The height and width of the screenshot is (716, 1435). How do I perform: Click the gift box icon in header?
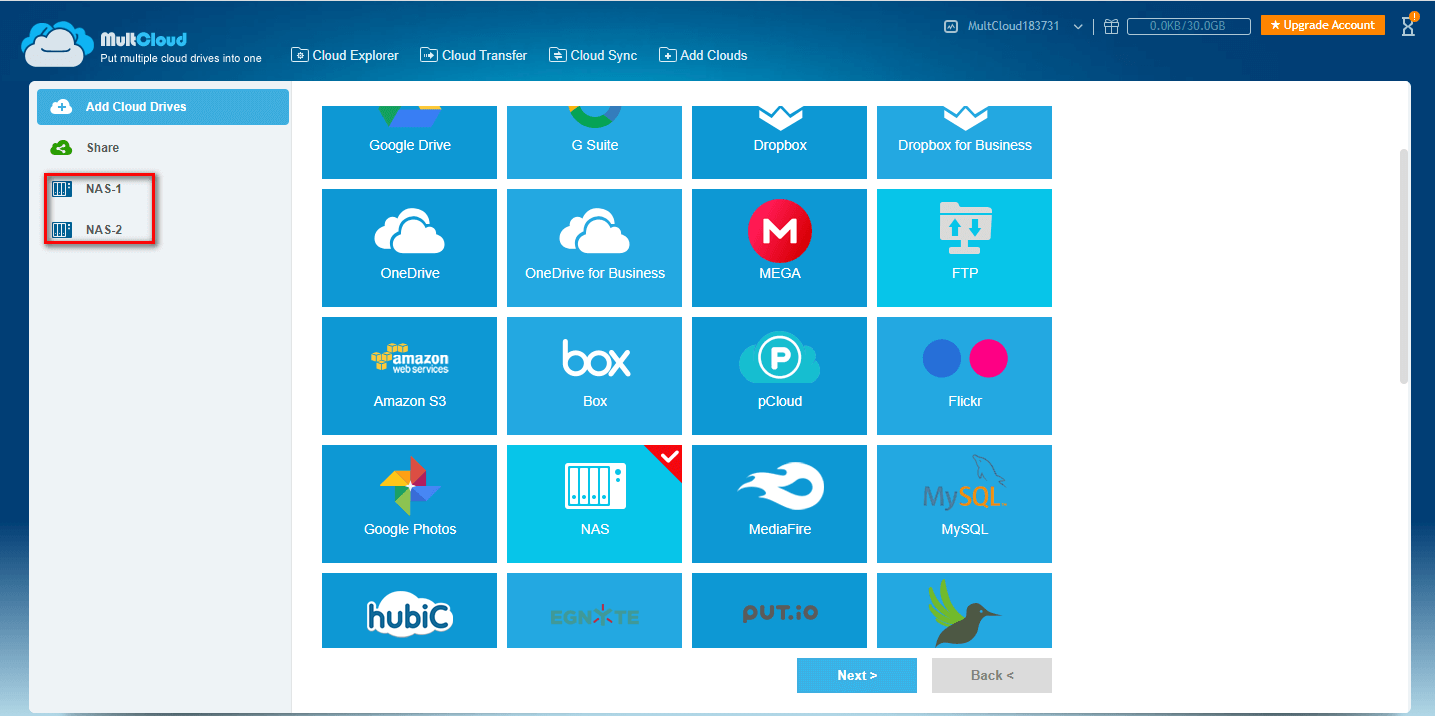[x=1111, y=27]
